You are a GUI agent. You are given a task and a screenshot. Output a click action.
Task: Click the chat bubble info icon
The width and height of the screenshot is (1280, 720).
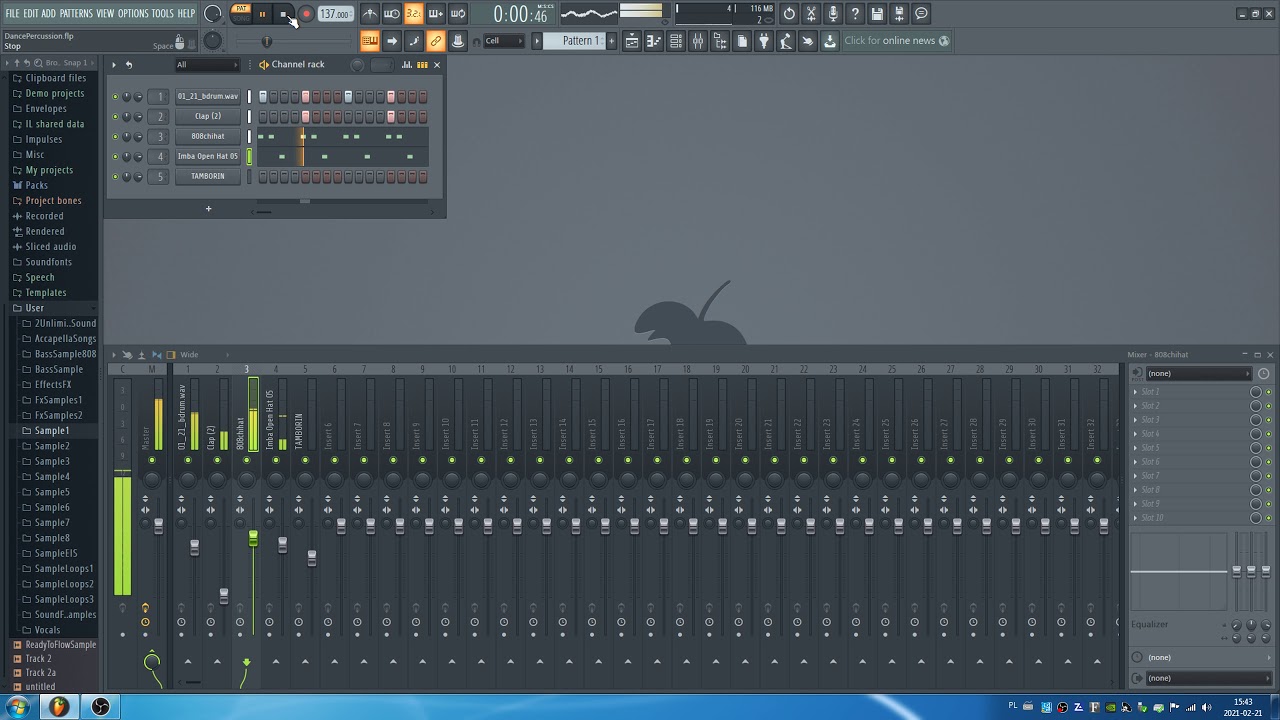(921, 14)
